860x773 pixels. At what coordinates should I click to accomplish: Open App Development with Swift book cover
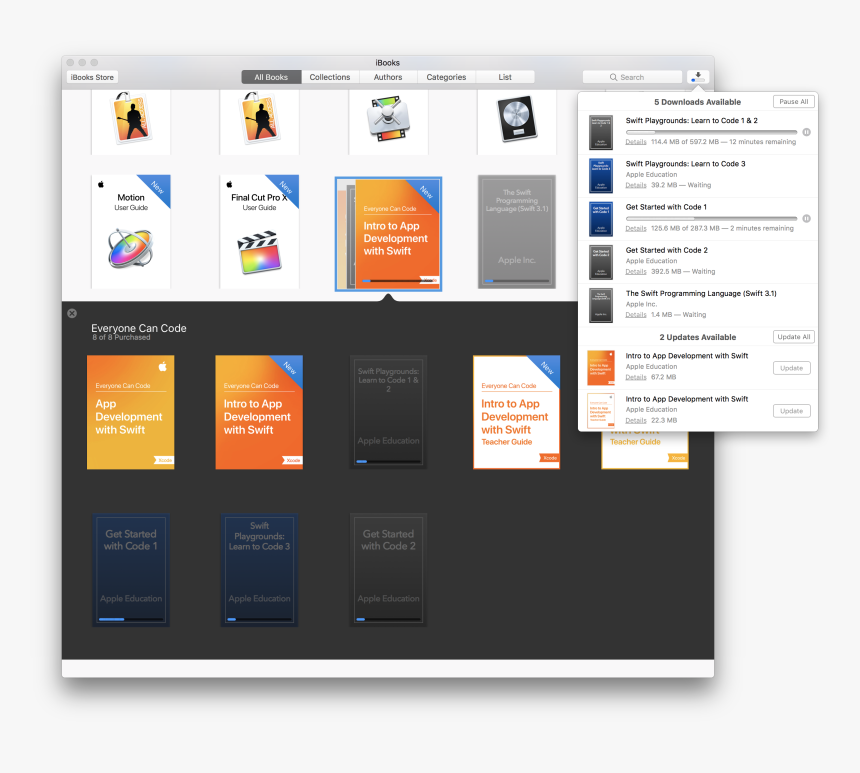(131, 412)
